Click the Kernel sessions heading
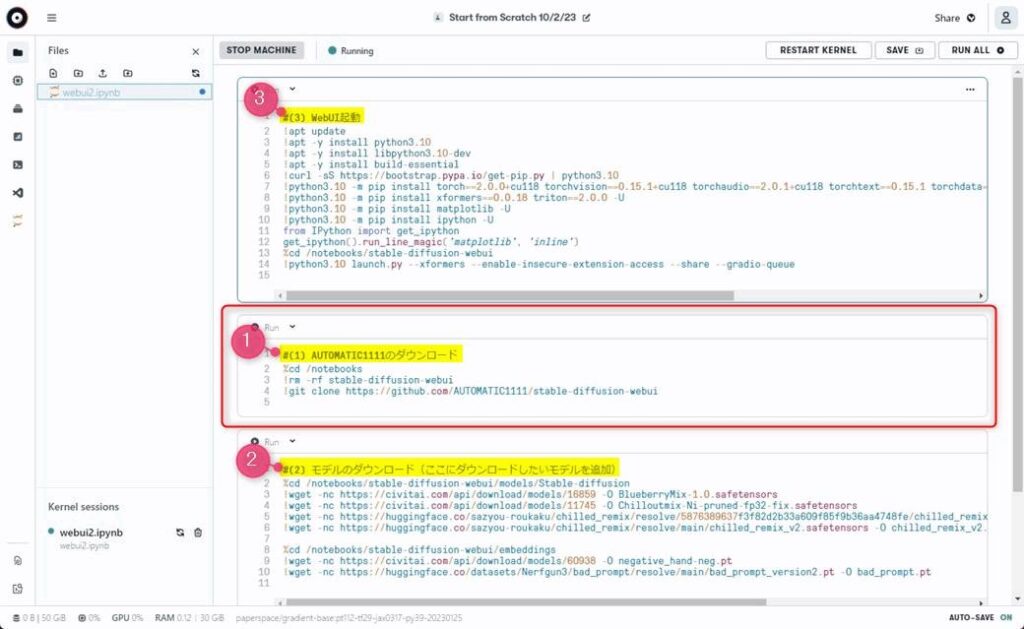 click(x=84, y=507)
